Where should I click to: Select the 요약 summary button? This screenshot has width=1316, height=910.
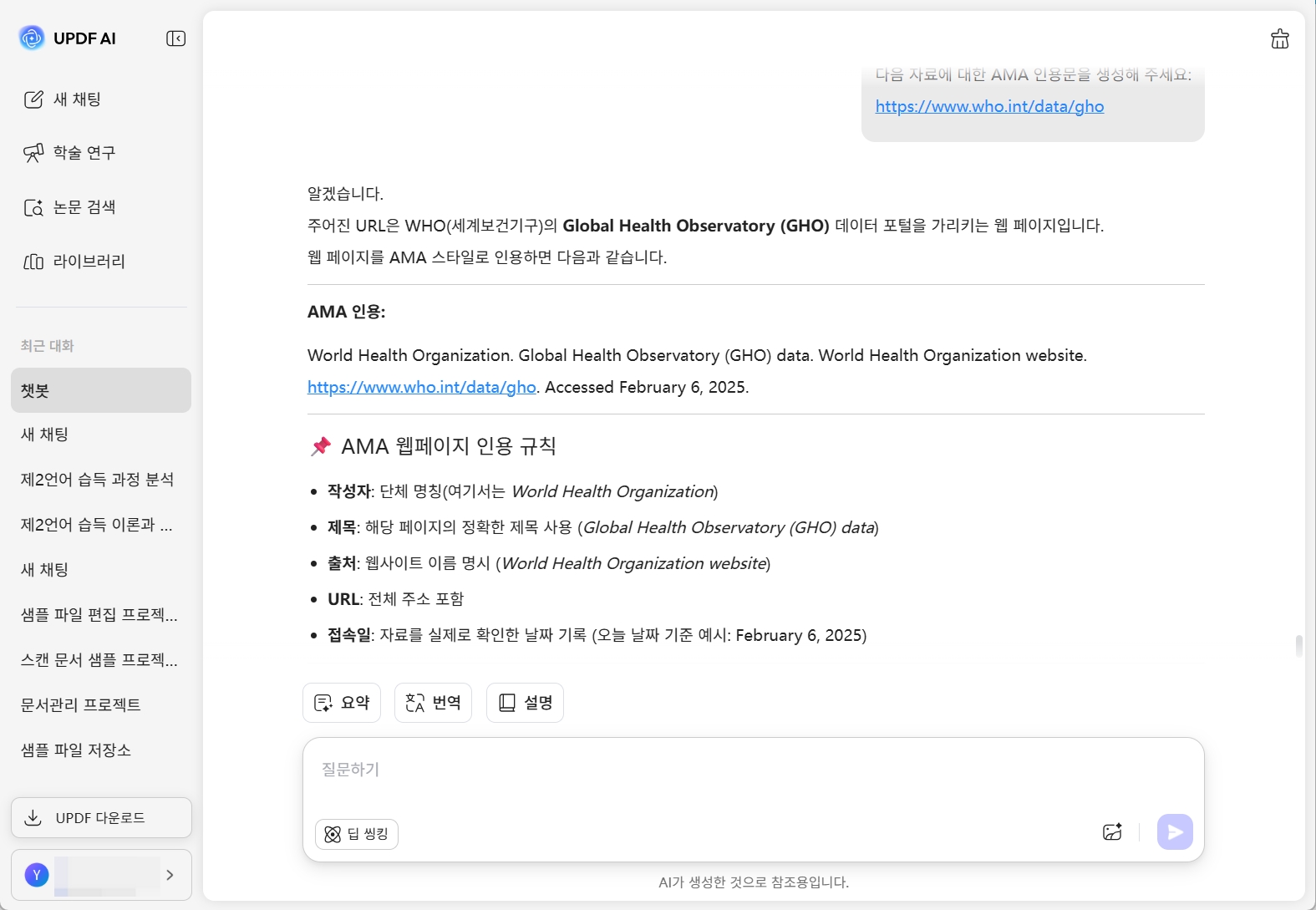click(342, 703)
